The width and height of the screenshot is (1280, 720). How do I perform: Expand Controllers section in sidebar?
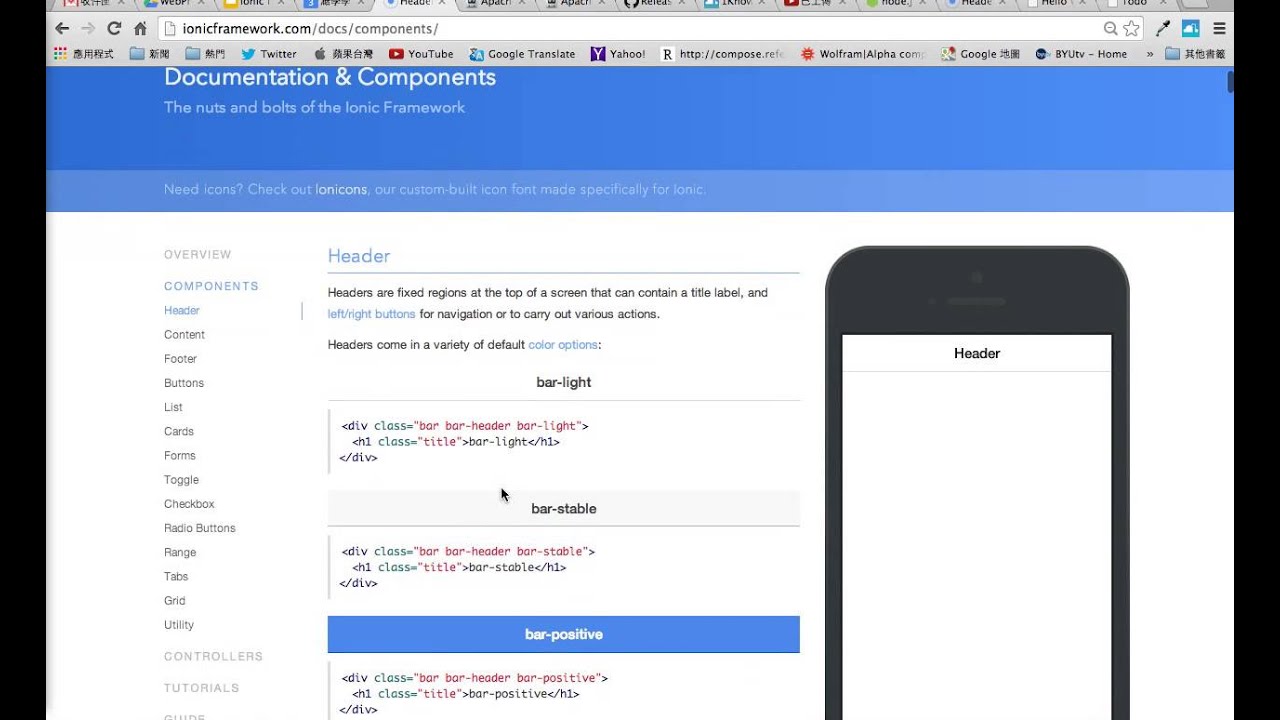click(213, 657)
